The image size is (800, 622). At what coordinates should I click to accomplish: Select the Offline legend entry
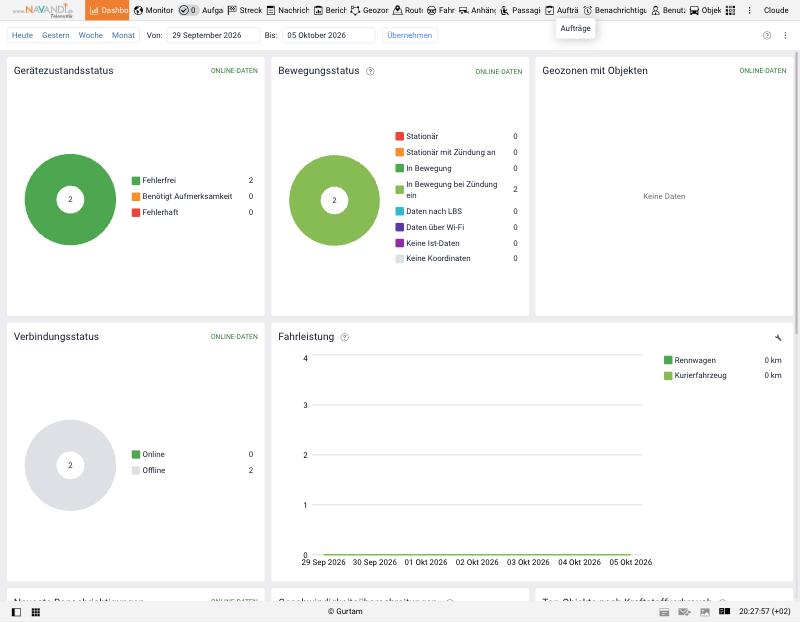coord(192,470)
